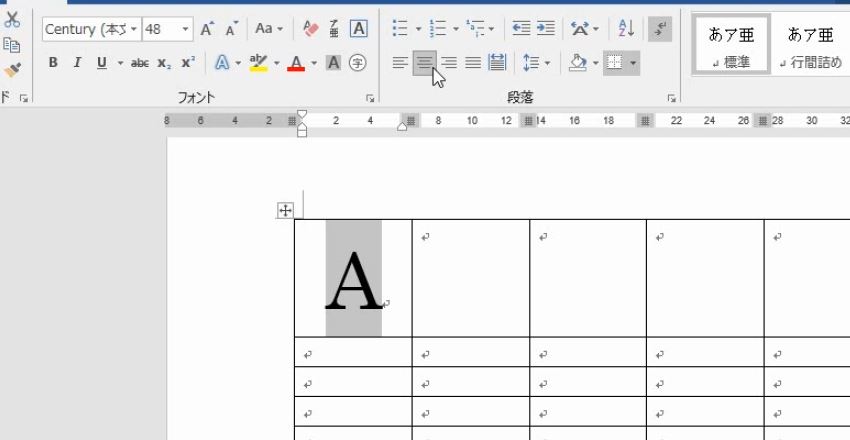Screen dimensions: 850x440
Task: Toggle italic formatting
Action: pyautogui.click(x=77, y=63)
